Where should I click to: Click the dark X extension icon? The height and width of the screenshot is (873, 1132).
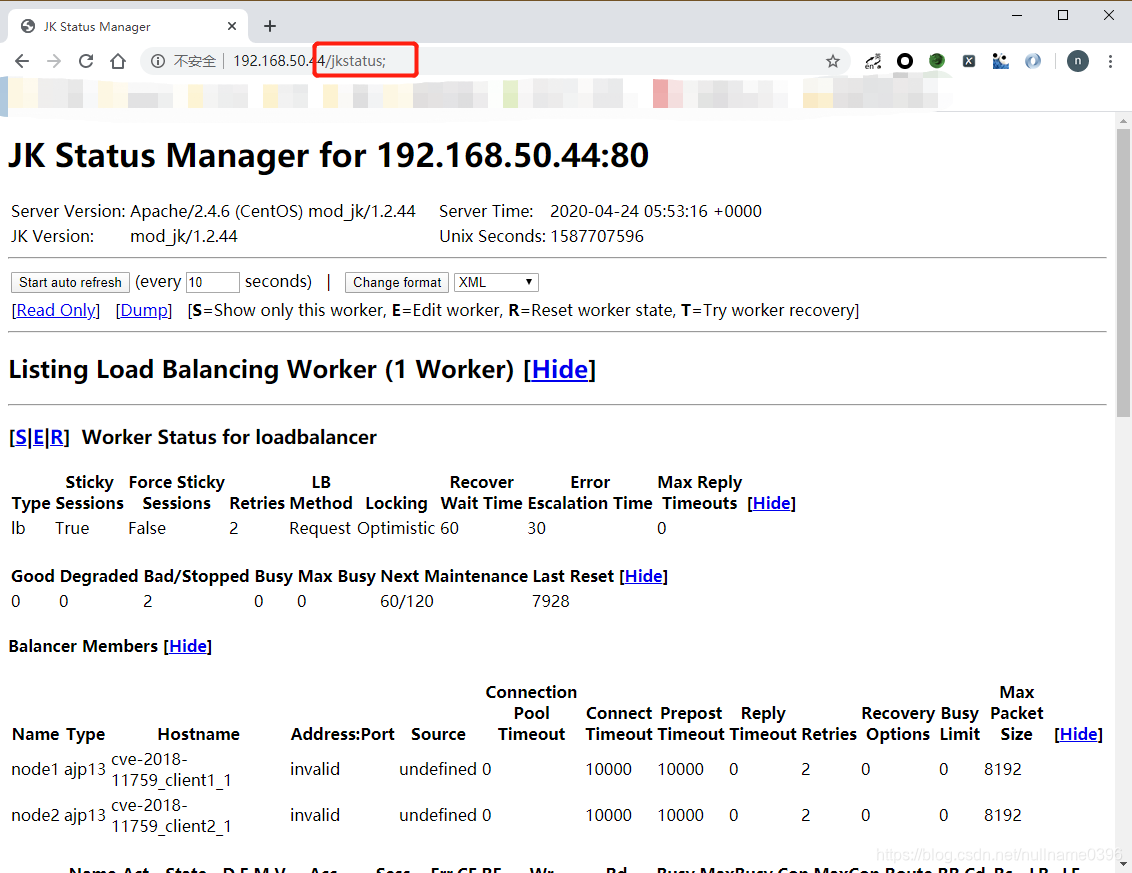(x=969, y=61)
